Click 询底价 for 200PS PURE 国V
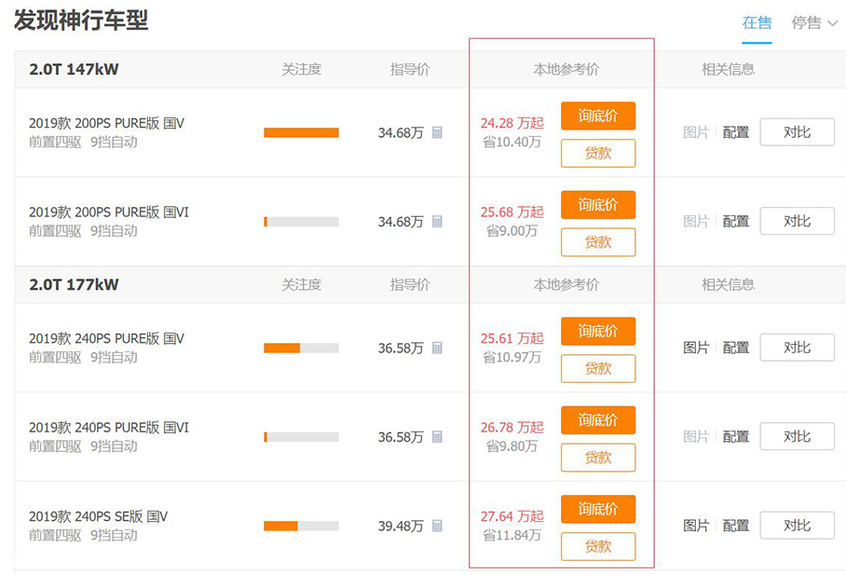Image resolution: width=846 pixels, height=575 pixels. pos(598,116)
